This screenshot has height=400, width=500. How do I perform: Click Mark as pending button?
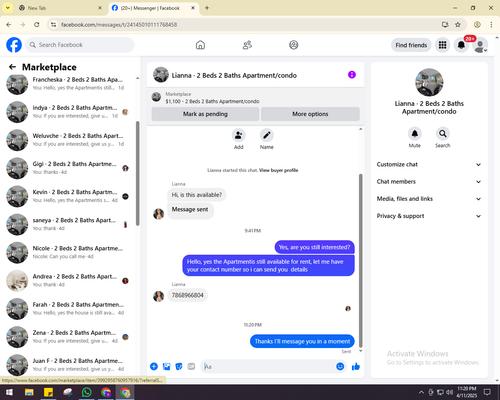(205, 114)
